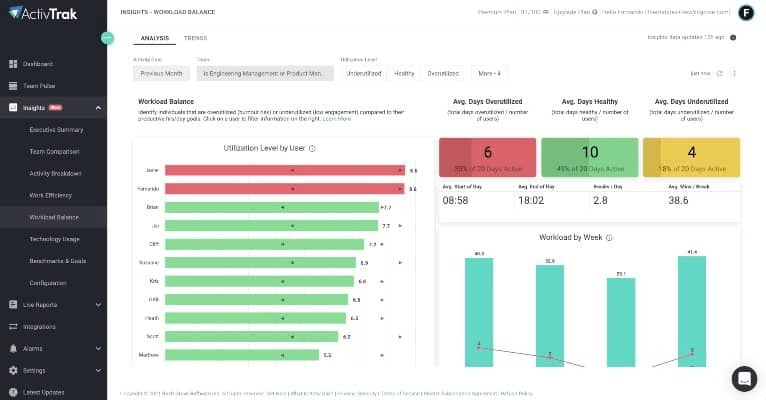Click the Latest Updates icon

(x=13, y=392)
